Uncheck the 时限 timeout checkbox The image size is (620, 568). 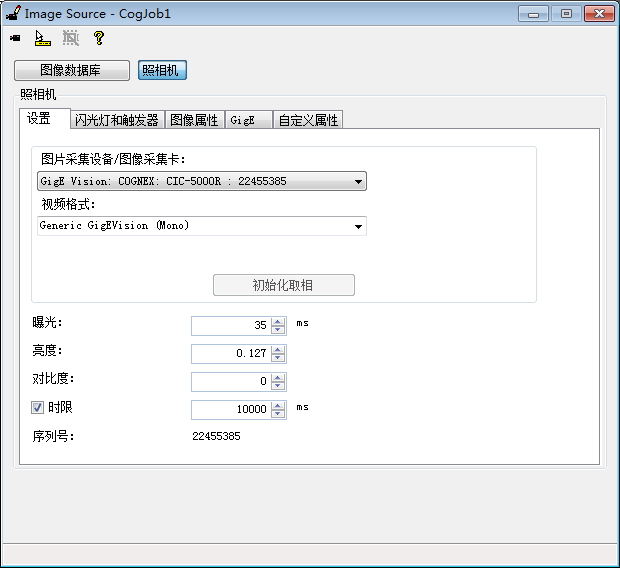(x=37, y=407)
